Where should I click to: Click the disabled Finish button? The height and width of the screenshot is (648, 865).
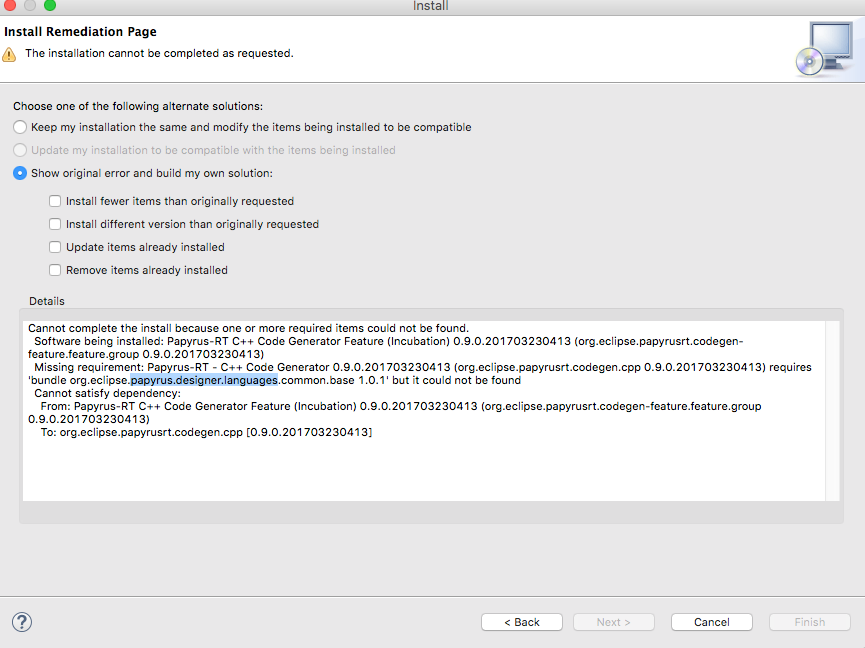tap(810, 622)
